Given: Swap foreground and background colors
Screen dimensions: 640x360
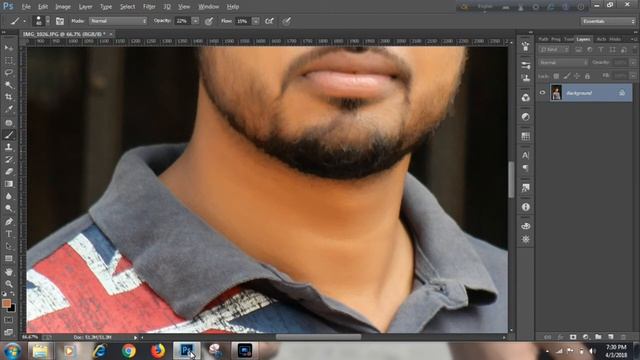Looking at the screenshot, I should [x=13, y=294].
